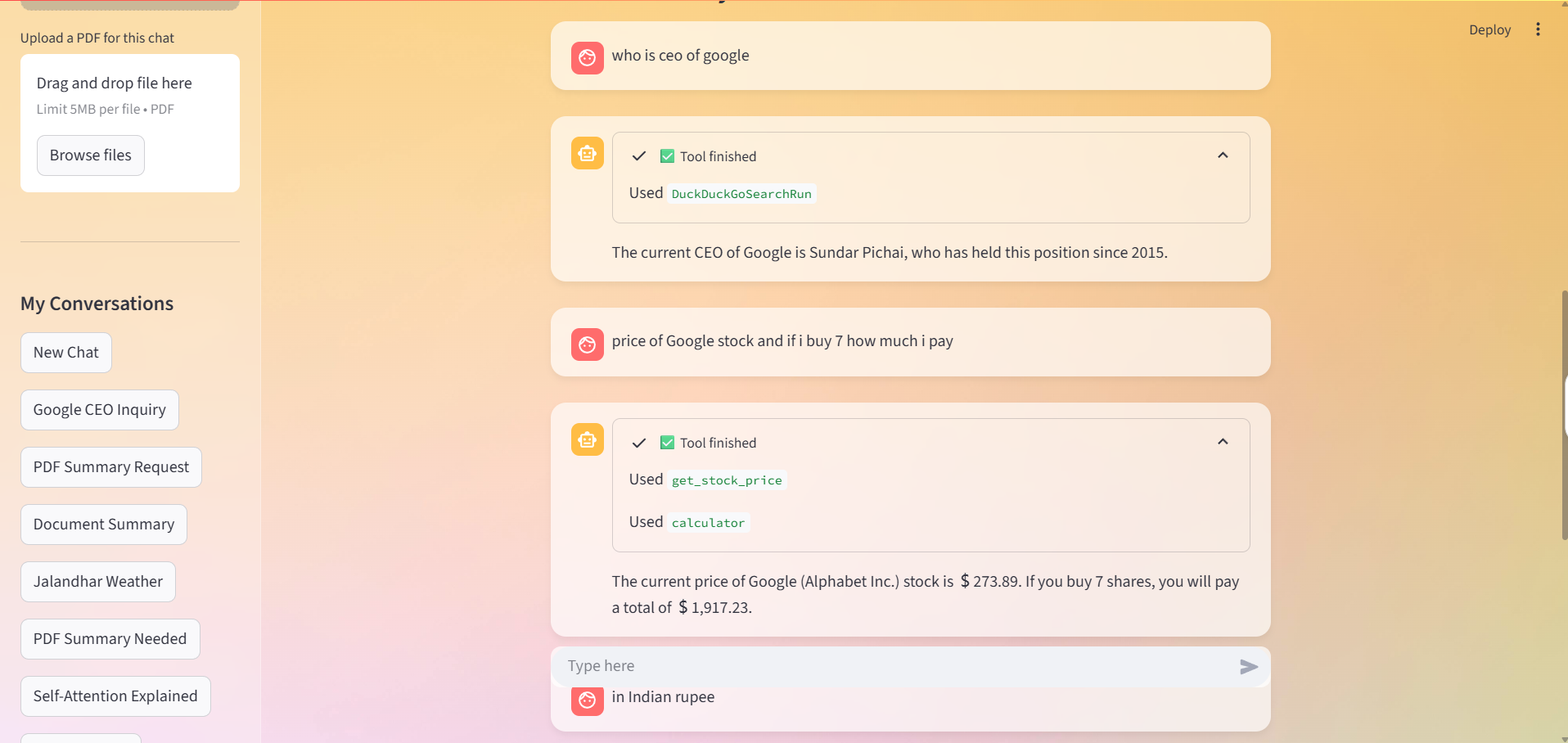The height and width of the screenshot is (743, 1568).
Task: Open the Jalandhar Weather conversation
Action: pos(98,582)
